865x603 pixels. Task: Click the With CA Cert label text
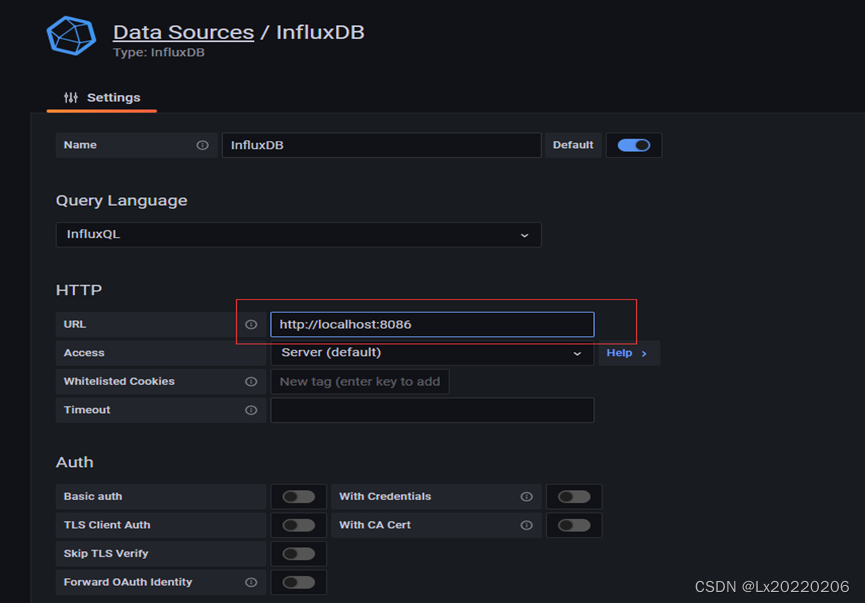(375, 525)
